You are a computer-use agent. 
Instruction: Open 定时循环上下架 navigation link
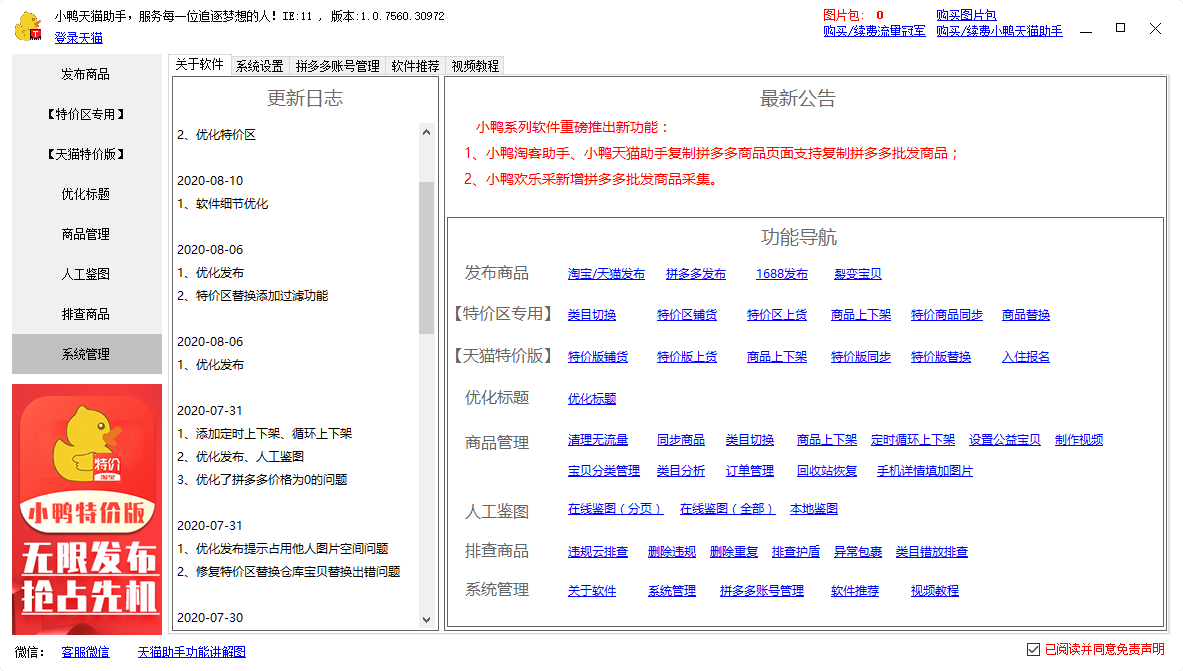[913, 440]
